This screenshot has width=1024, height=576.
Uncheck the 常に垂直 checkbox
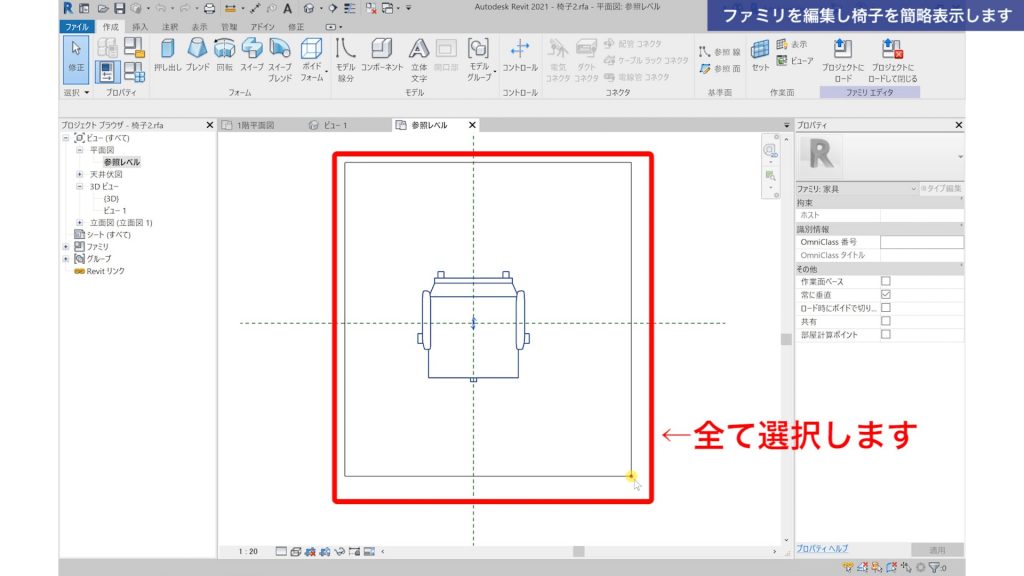(x=885, y=294)
